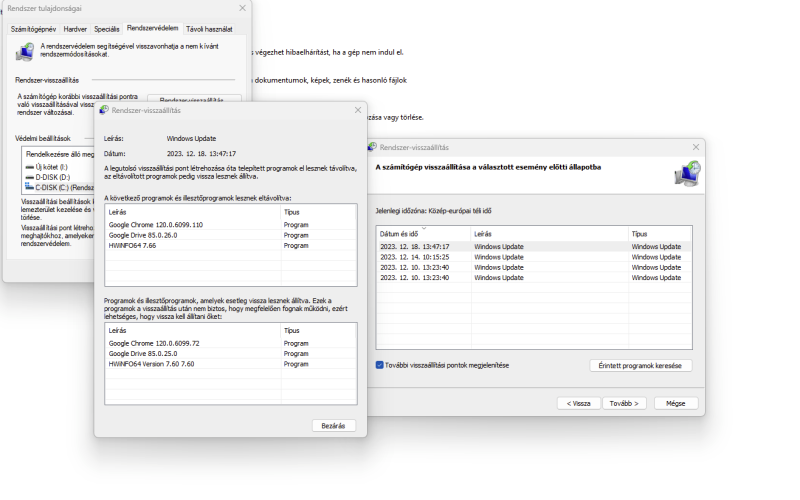Select the C-DISK (C:) drive row
800x500 pixels.
pyautogui.click(x=59, y=187)
